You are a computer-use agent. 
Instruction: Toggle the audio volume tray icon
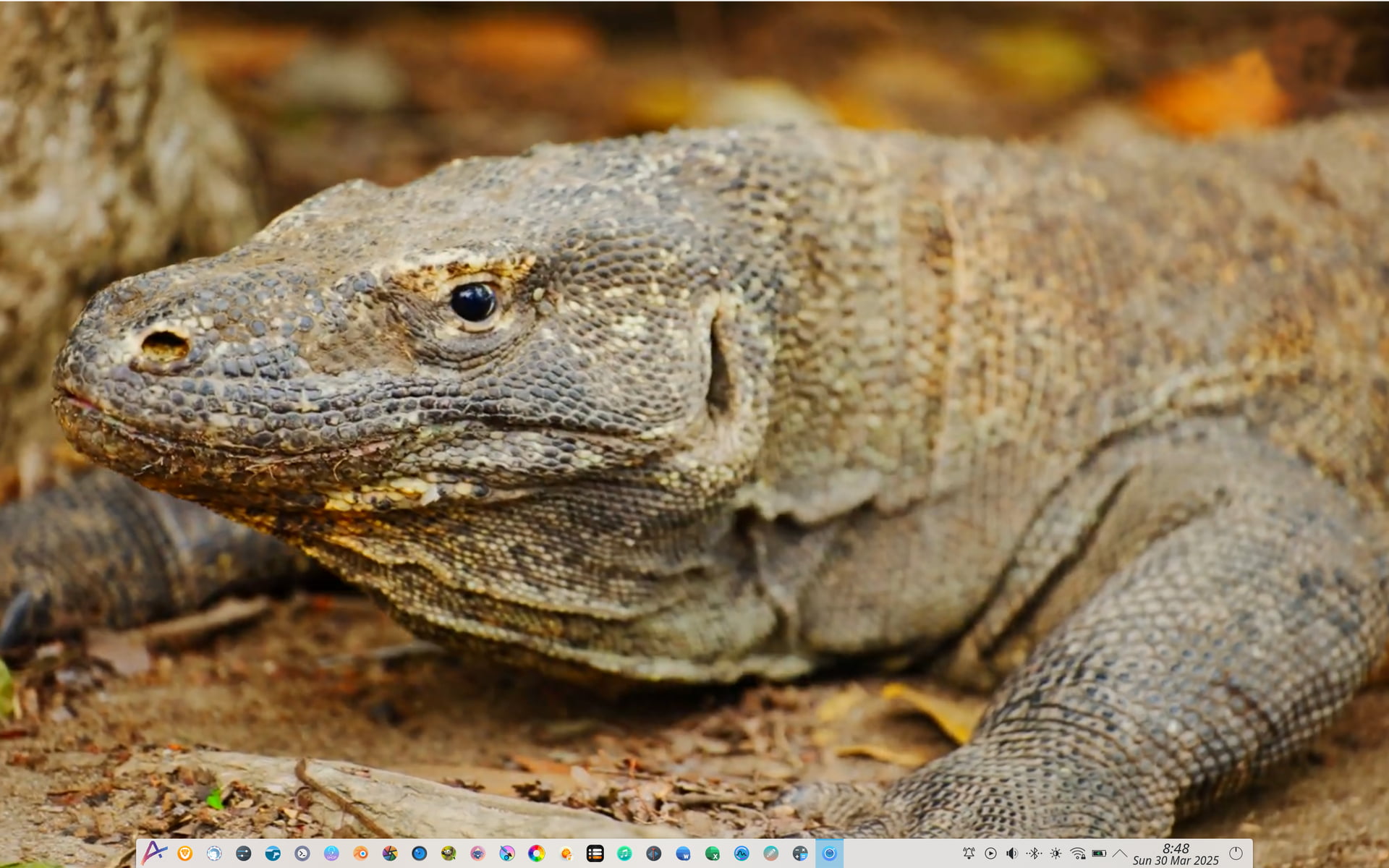[1012, 854]
